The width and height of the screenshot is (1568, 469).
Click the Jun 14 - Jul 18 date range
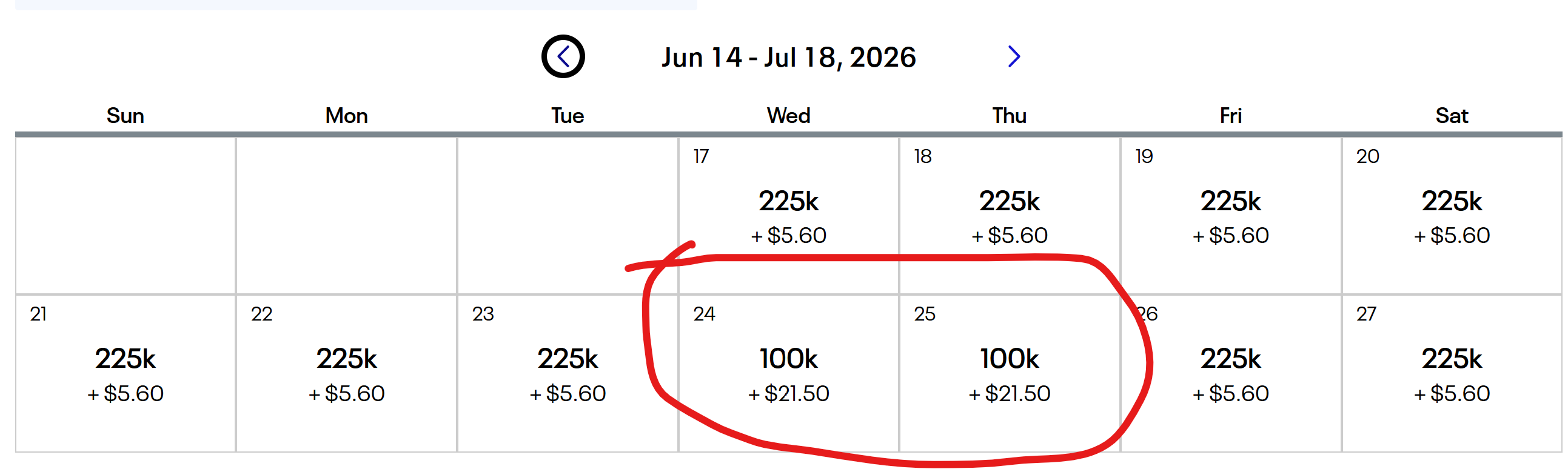click(788, 57)
